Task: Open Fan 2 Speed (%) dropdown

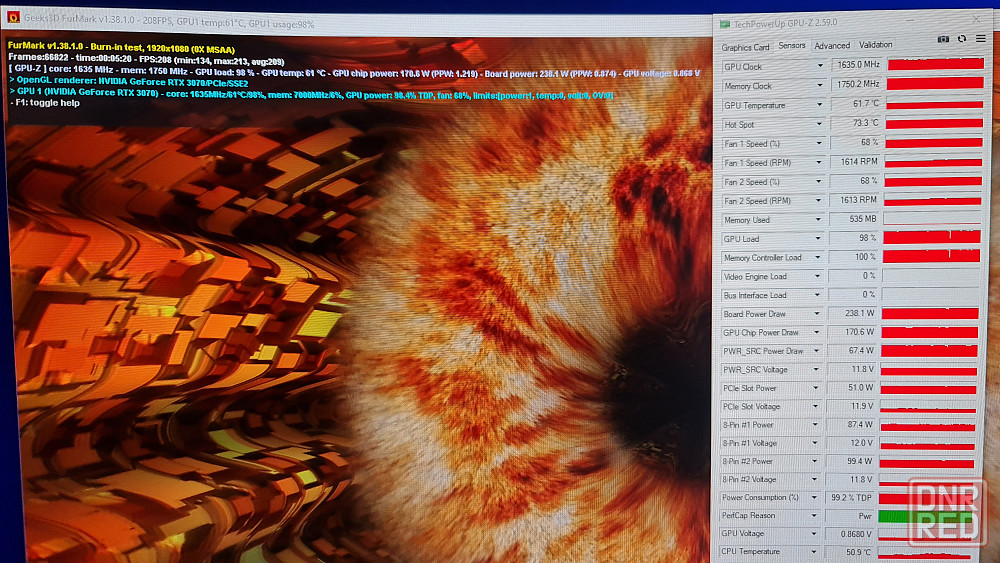Action: 819,182
